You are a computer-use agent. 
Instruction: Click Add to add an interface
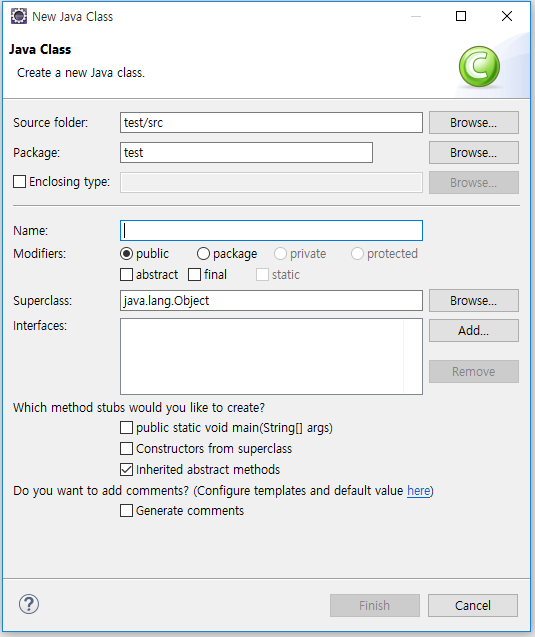[x=474, y=330]
